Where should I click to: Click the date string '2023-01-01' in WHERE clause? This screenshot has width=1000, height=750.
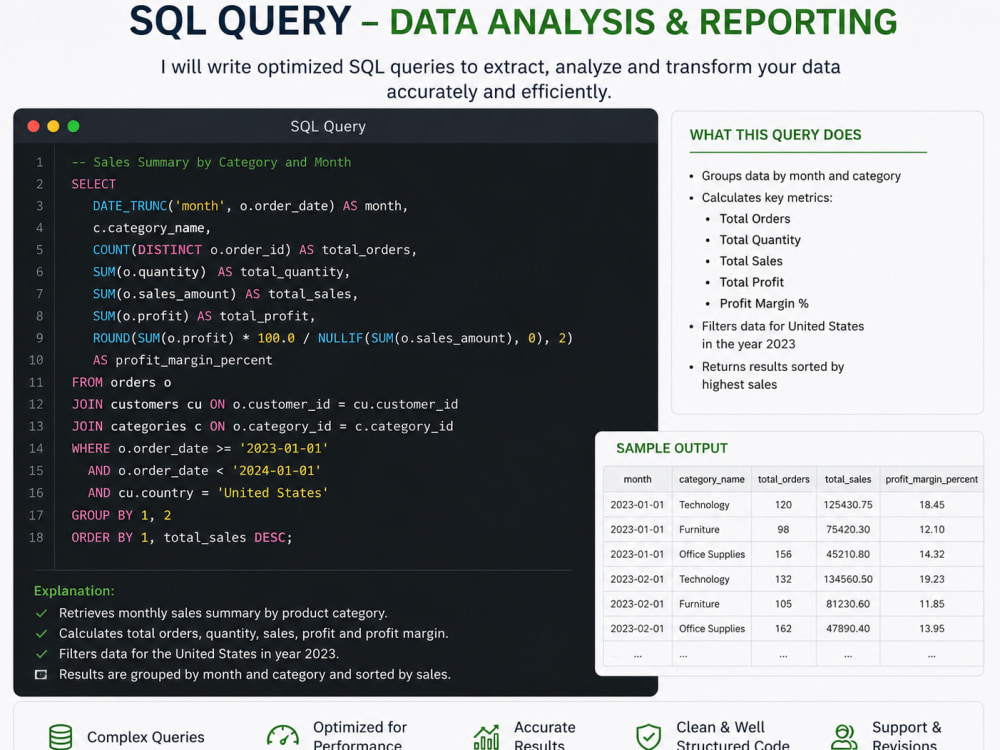coord(284,448)
